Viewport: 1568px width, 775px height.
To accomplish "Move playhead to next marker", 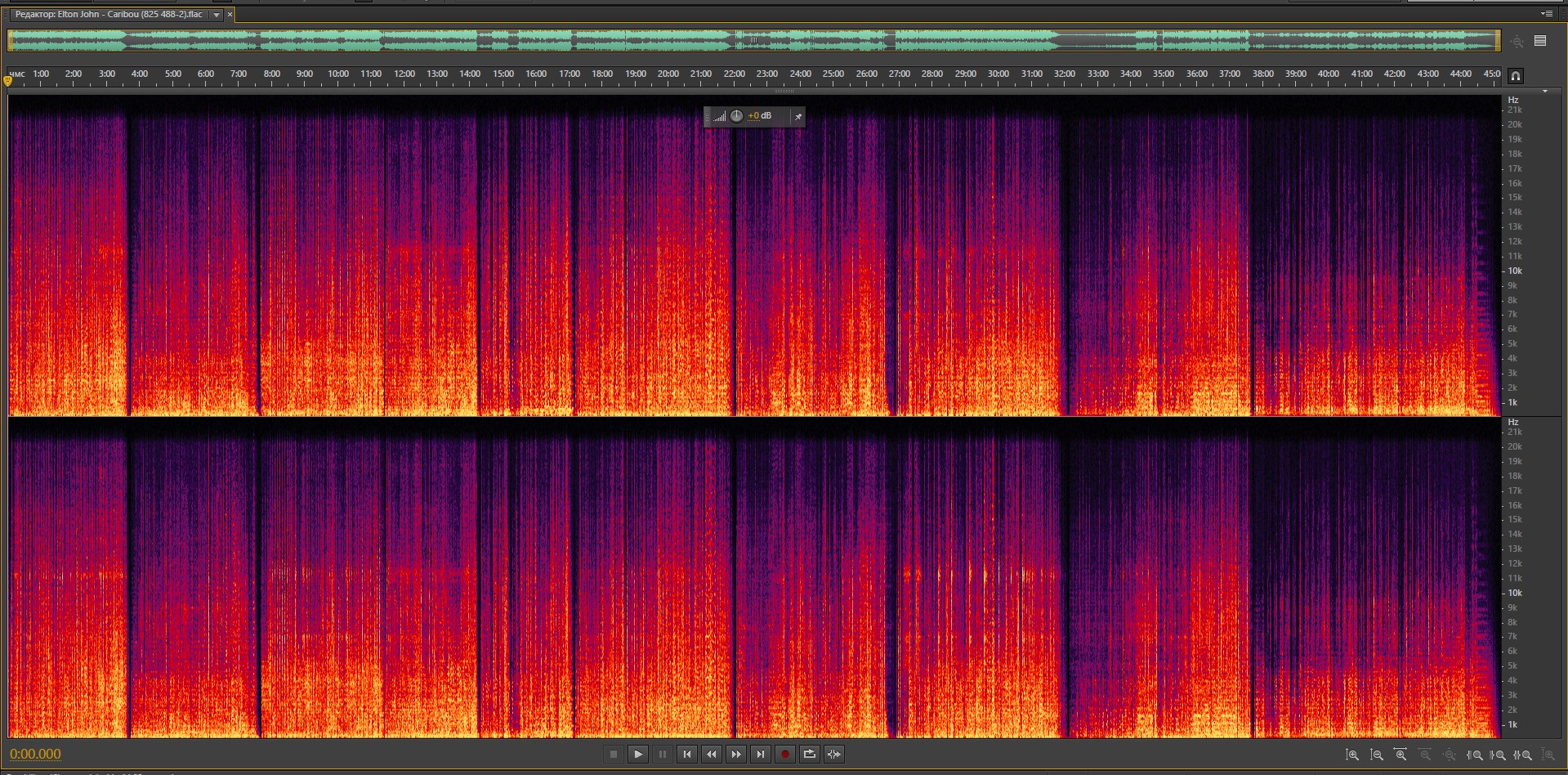I will 761,754.
